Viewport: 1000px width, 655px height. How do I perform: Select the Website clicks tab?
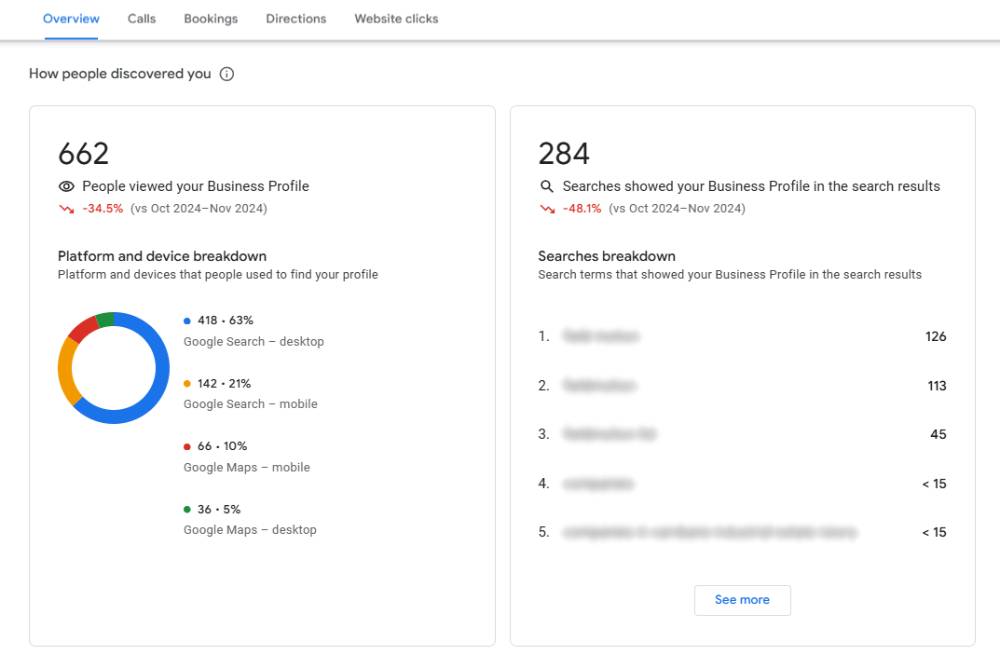click(396, 19)
